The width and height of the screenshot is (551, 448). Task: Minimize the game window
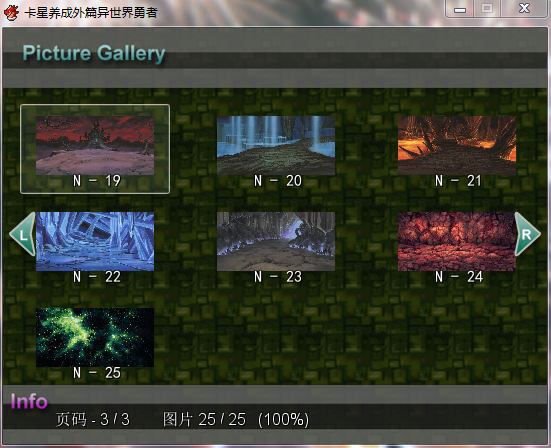(460, 9)
